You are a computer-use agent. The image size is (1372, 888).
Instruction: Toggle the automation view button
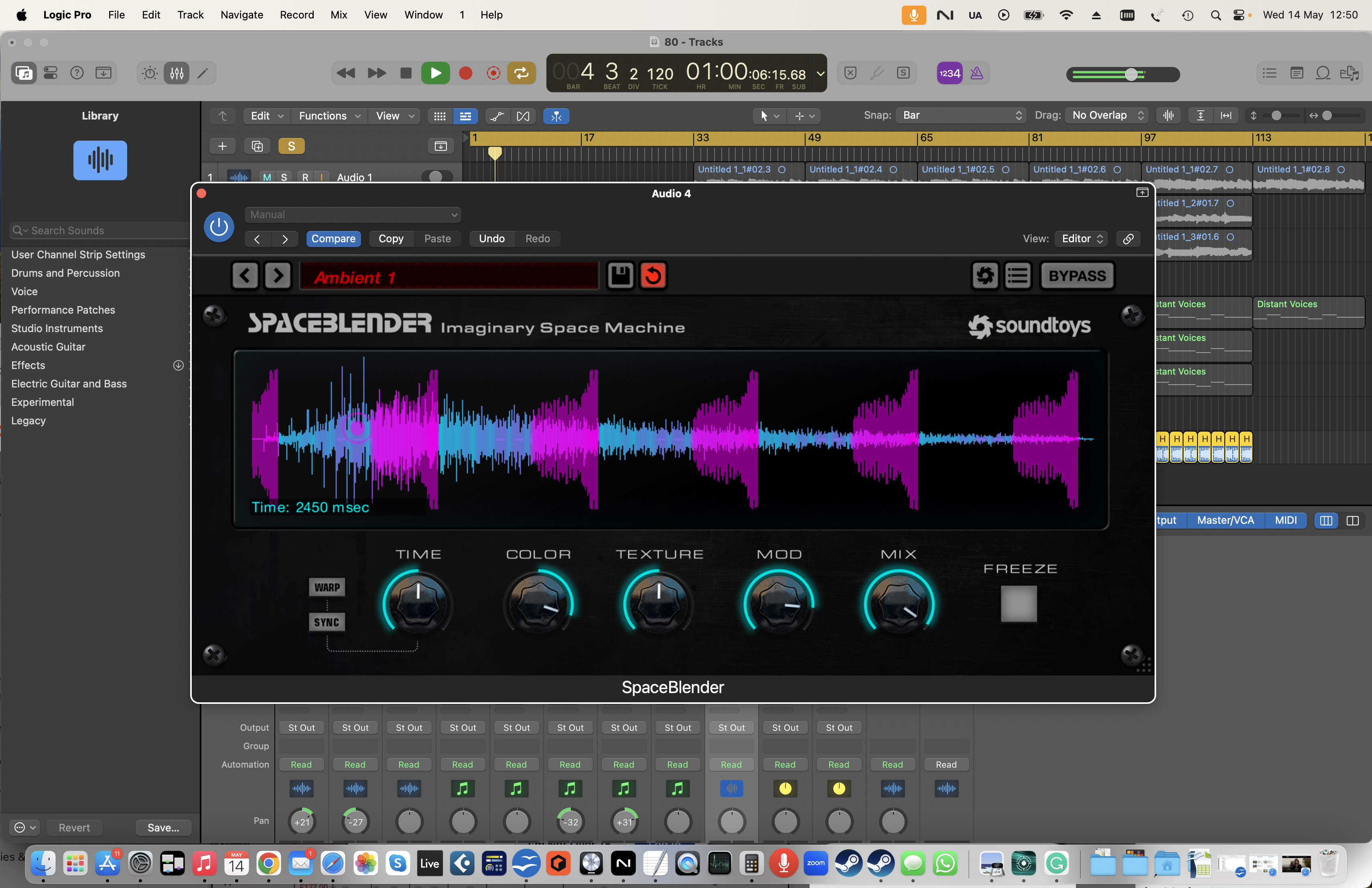pos(497,116)
